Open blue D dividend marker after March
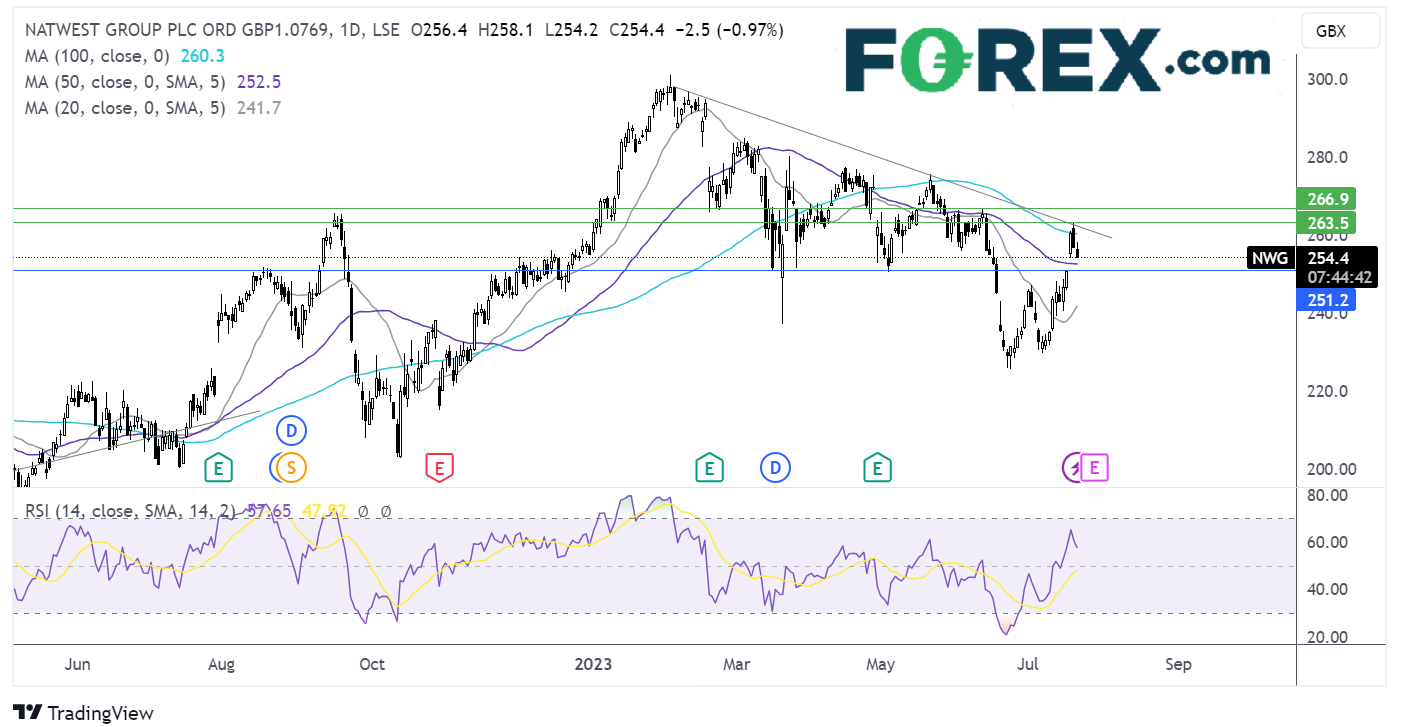 (774, 466)
